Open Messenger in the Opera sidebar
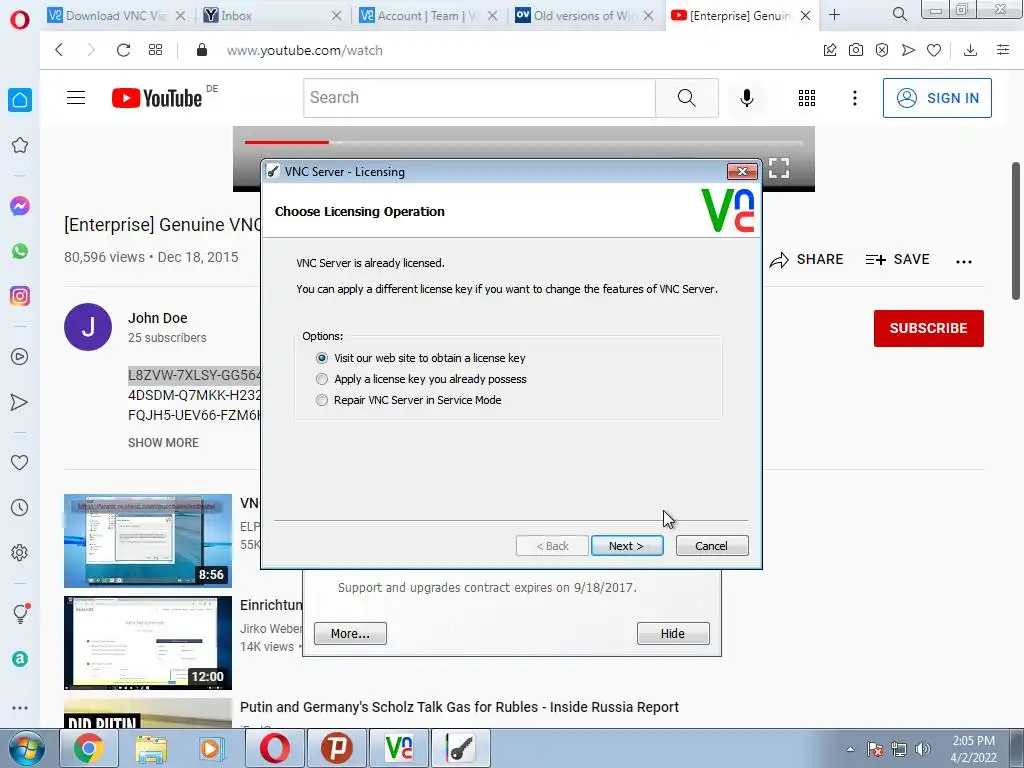Screen dimensions: 1024x768 coord(20,206)
